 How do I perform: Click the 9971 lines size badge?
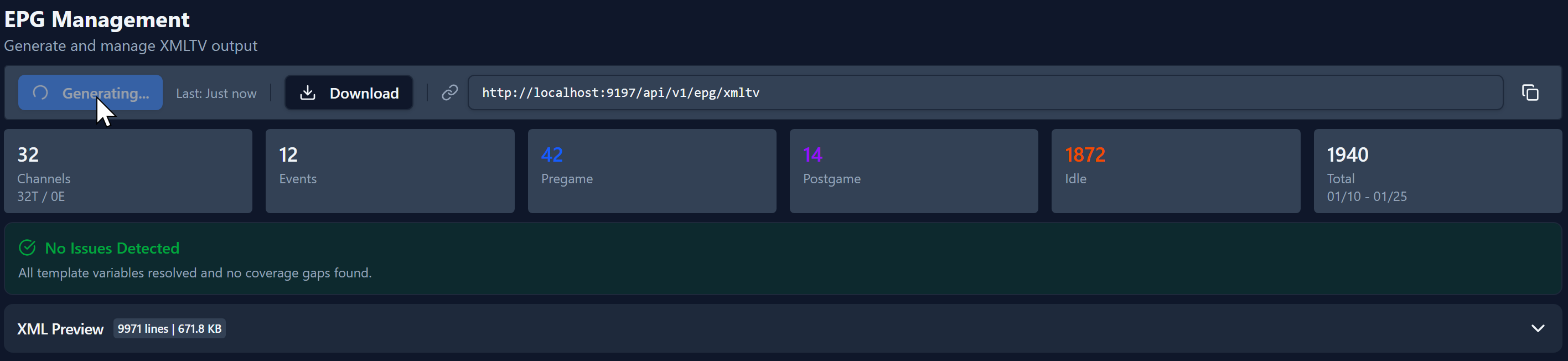pos(169,329)
